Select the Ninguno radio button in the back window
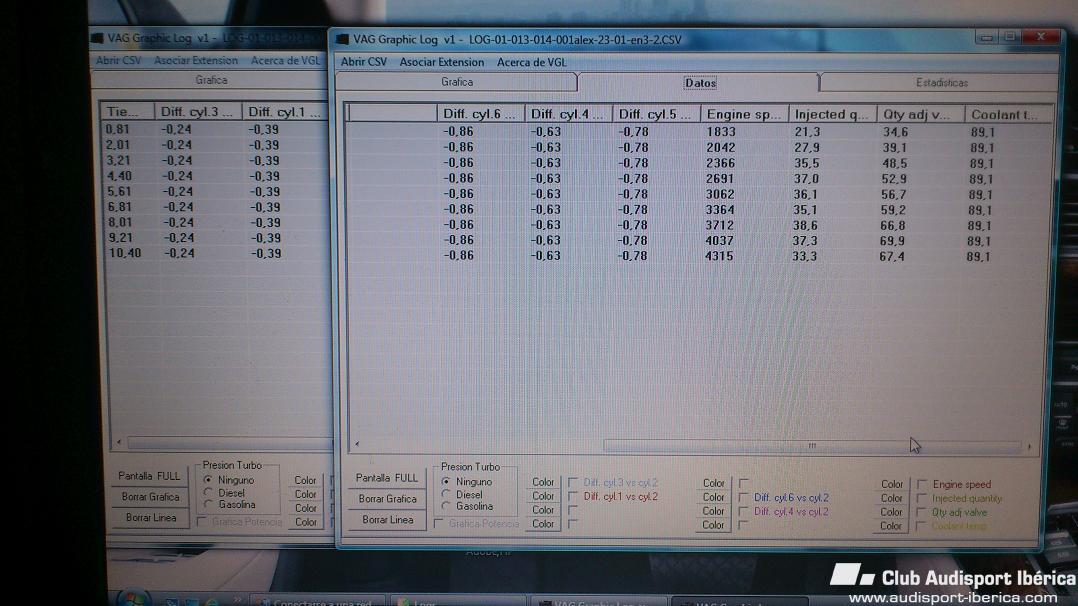Screen dimensions: 1078x606 coord(208,479)
